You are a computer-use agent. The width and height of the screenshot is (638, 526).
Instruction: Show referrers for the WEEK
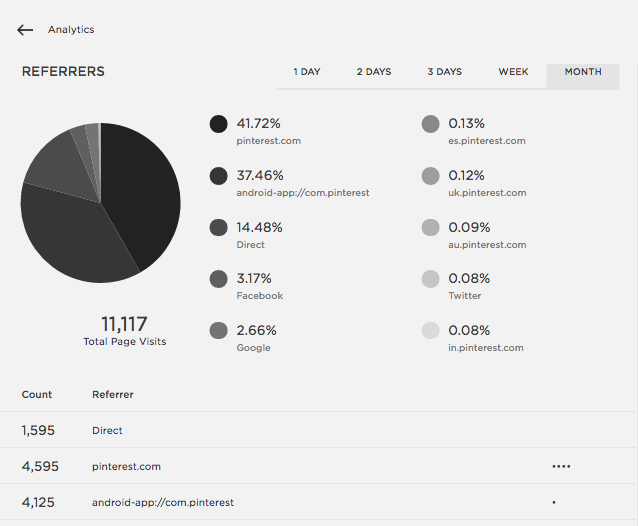click(513, 72)
